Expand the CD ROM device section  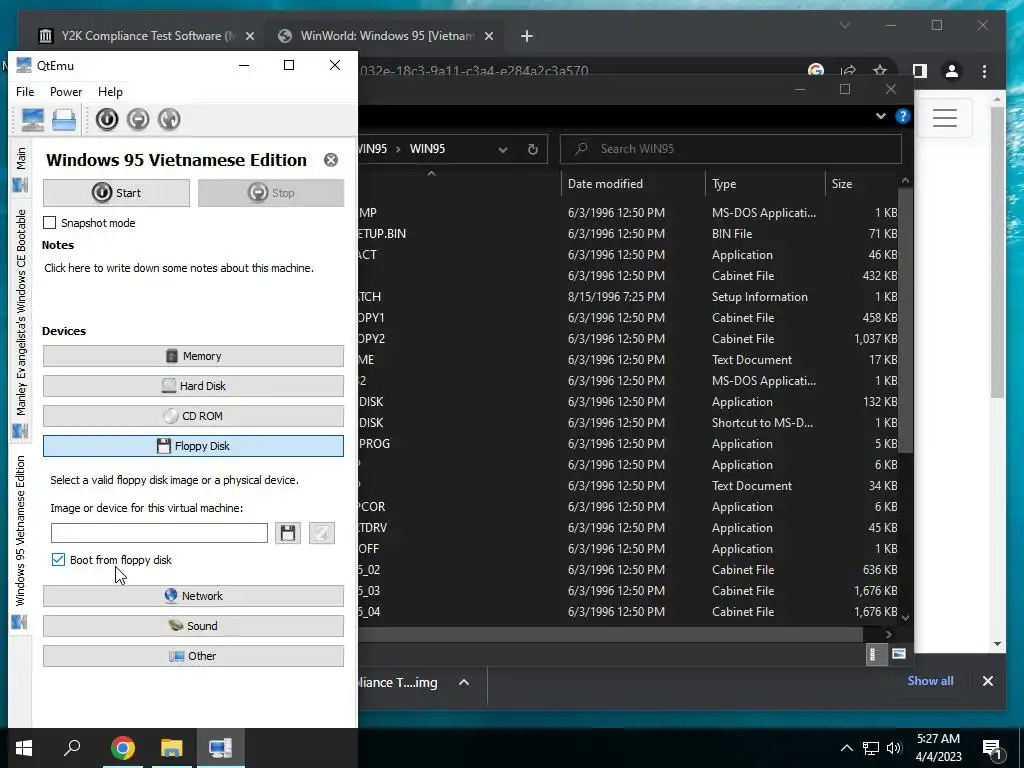[x=193, y=416]
